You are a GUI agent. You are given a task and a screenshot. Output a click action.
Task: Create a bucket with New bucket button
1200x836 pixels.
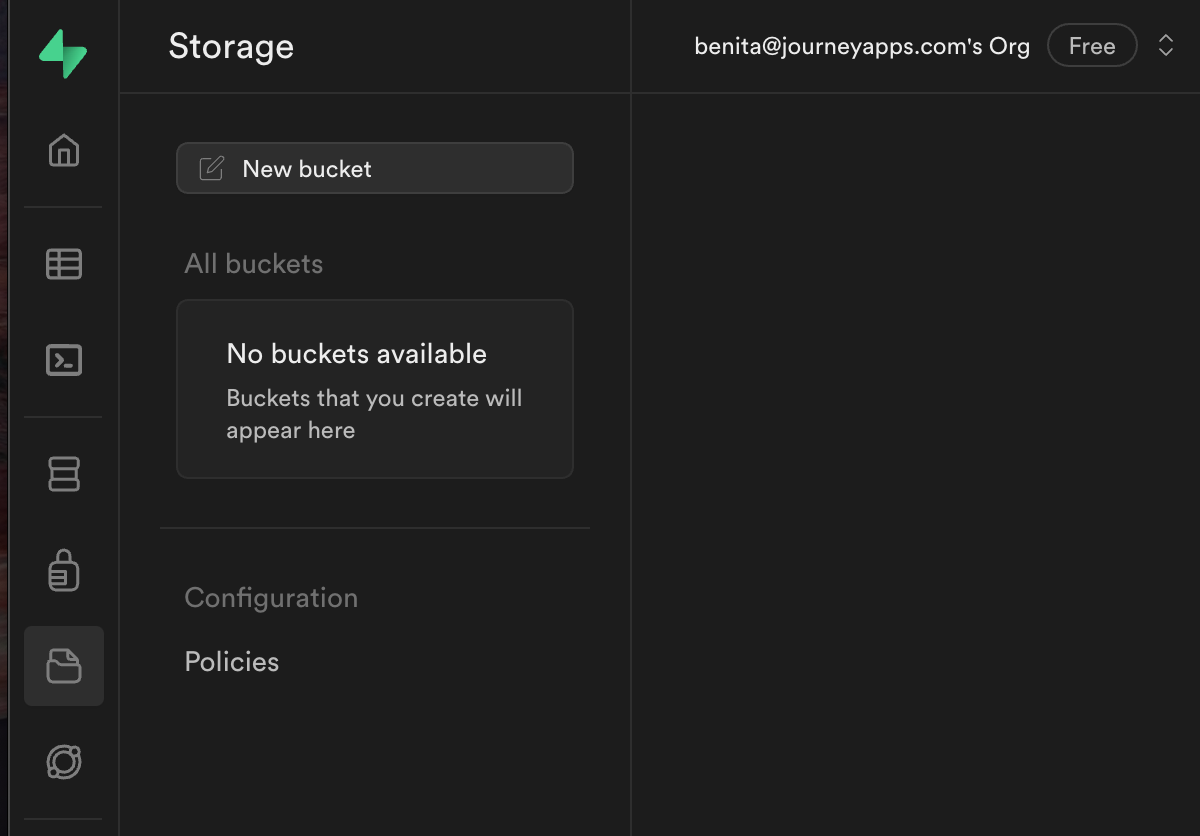[375, 168]
